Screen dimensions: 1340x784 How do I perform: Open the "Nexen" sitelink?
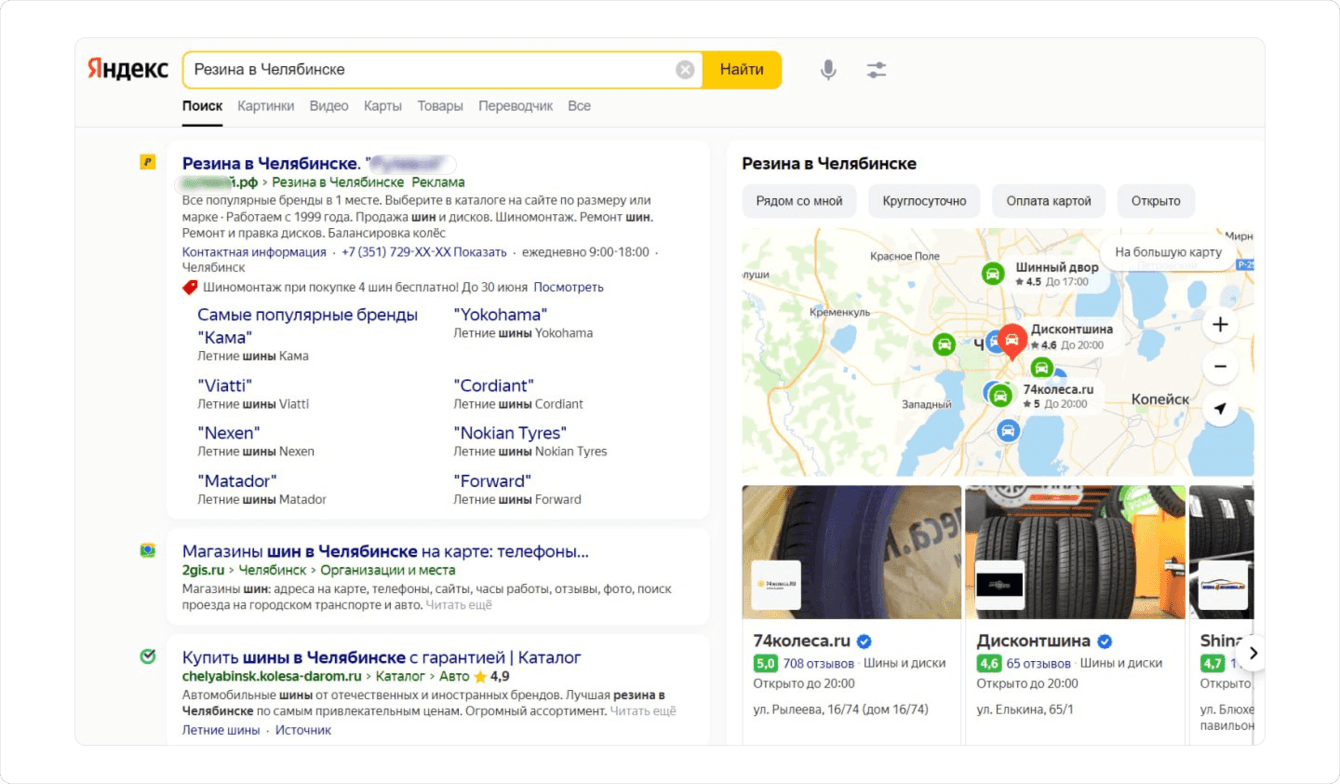pyautogui.click(x=228, y=433)
